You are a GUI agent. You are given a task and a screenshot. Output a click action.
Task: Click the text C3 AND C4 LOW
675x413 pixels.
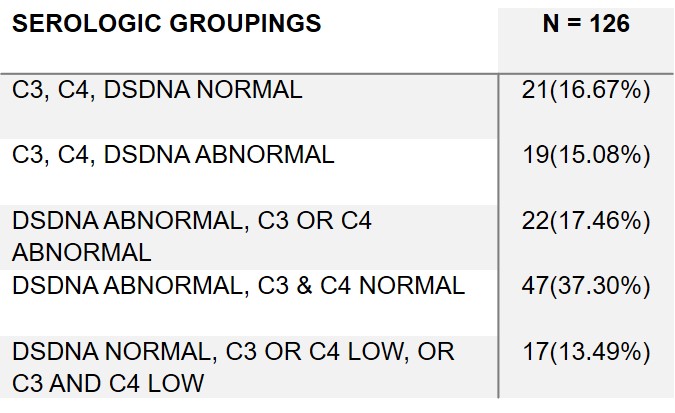pos(109,382)
